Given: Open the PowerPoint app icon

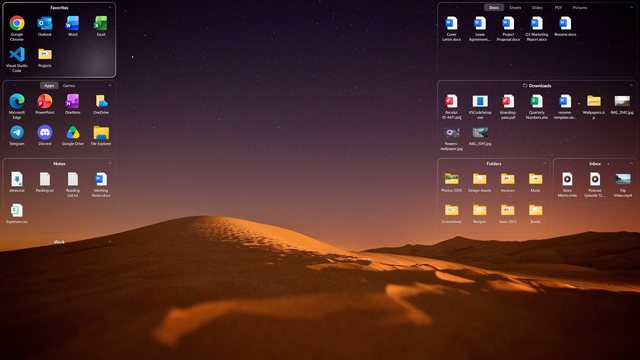Looking at the screenshot, I should (45, 101).
